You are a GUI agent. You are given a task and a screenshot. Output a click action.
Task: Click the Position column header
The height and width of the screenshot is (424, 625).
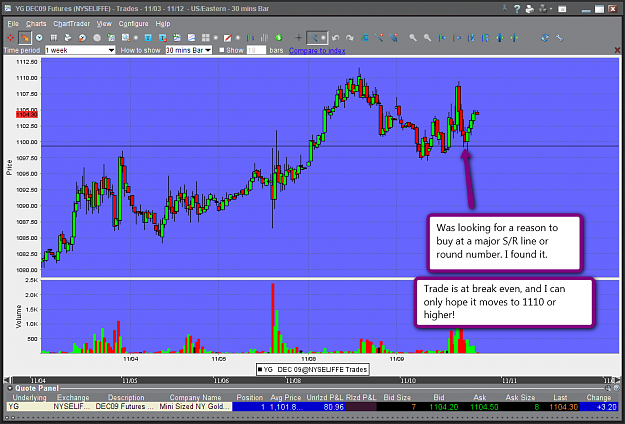pyautogui.click(x=250, y=397)
